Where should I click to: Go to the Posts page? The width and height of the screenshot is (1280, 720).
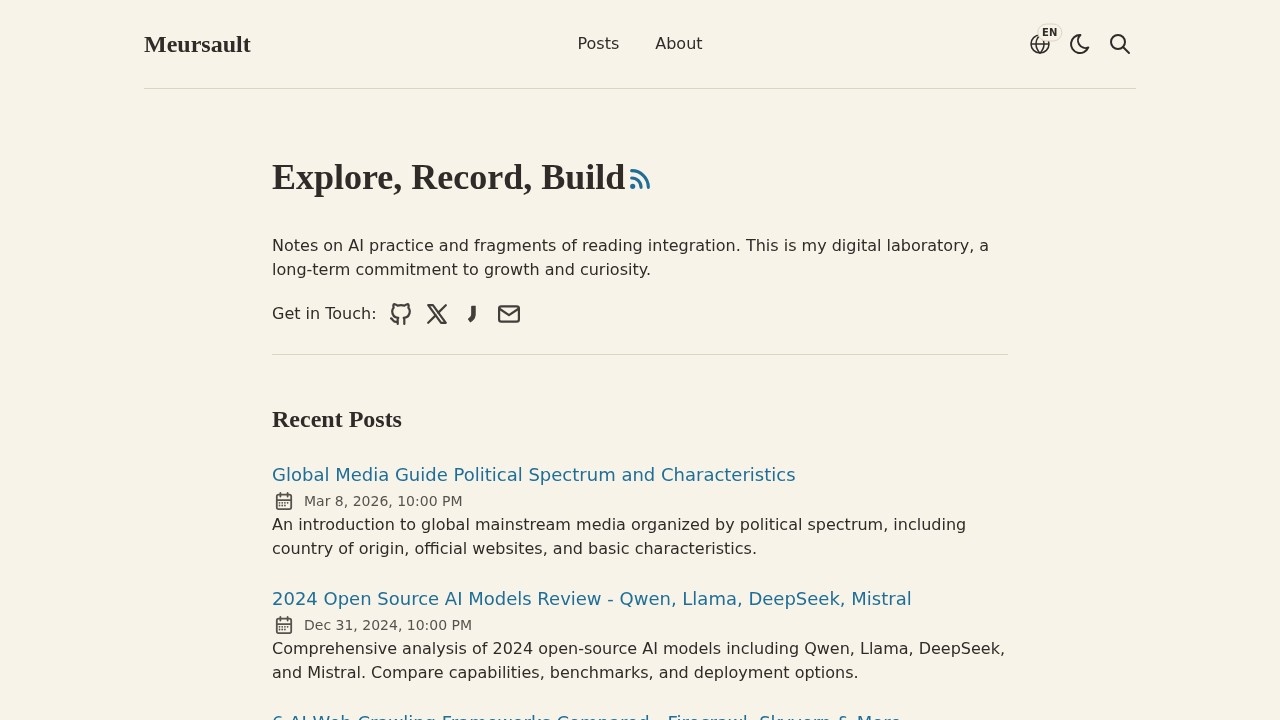click(598, 44)
